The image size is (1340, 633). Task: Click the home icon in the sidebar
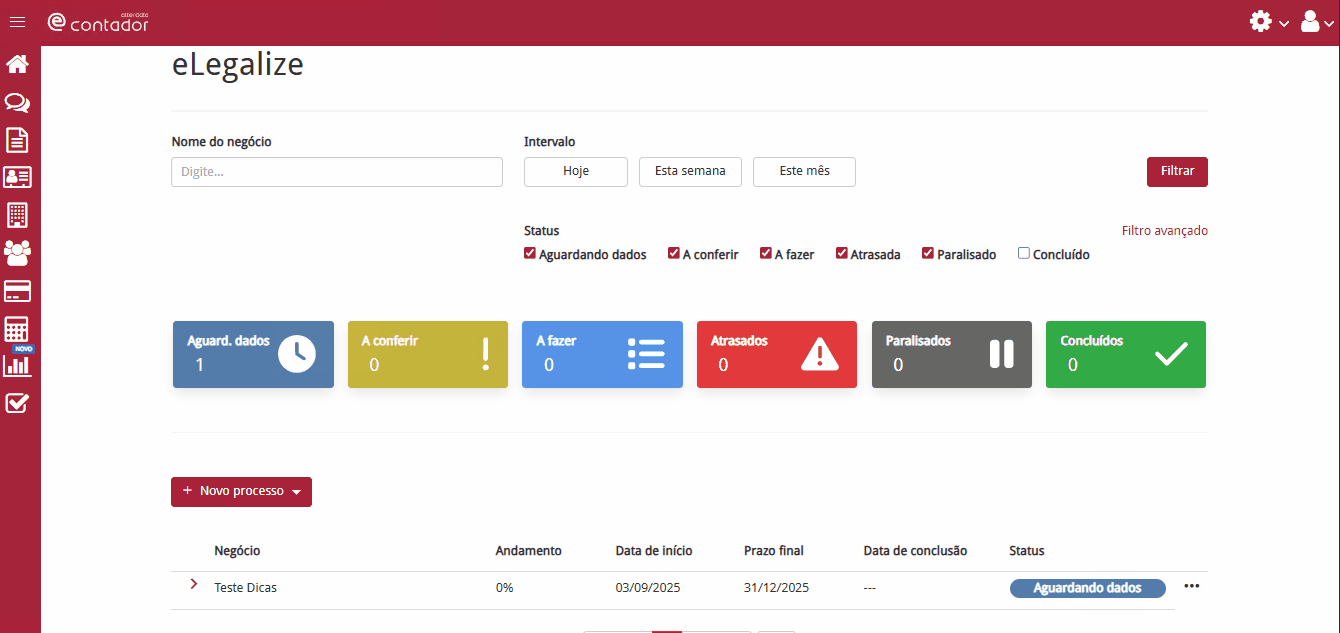pyautogui.click(x=17, y=65)
